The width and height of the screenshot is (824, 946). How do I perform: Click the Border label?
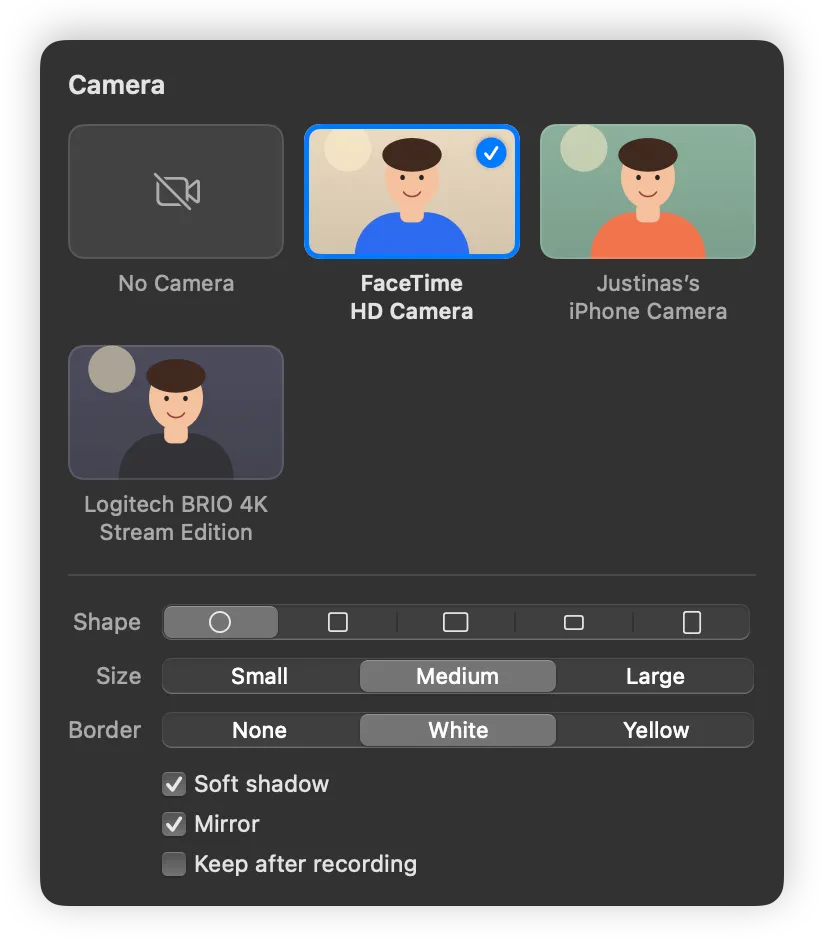[105, 730]
